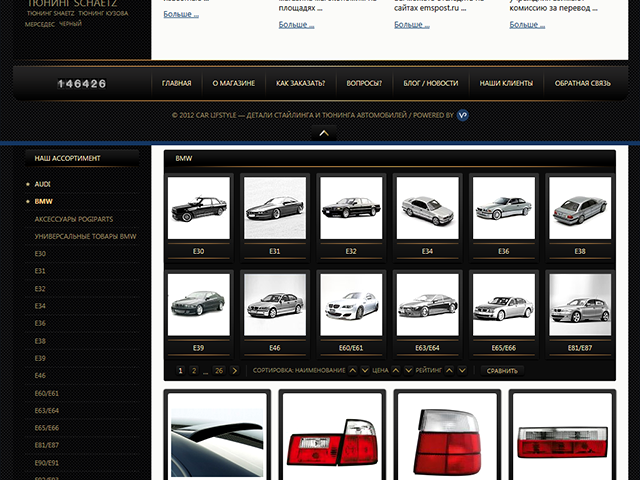Select E32 in the sidebar list
The height and width of the screenshot is (480, 640).
click(x=40, y=289)
